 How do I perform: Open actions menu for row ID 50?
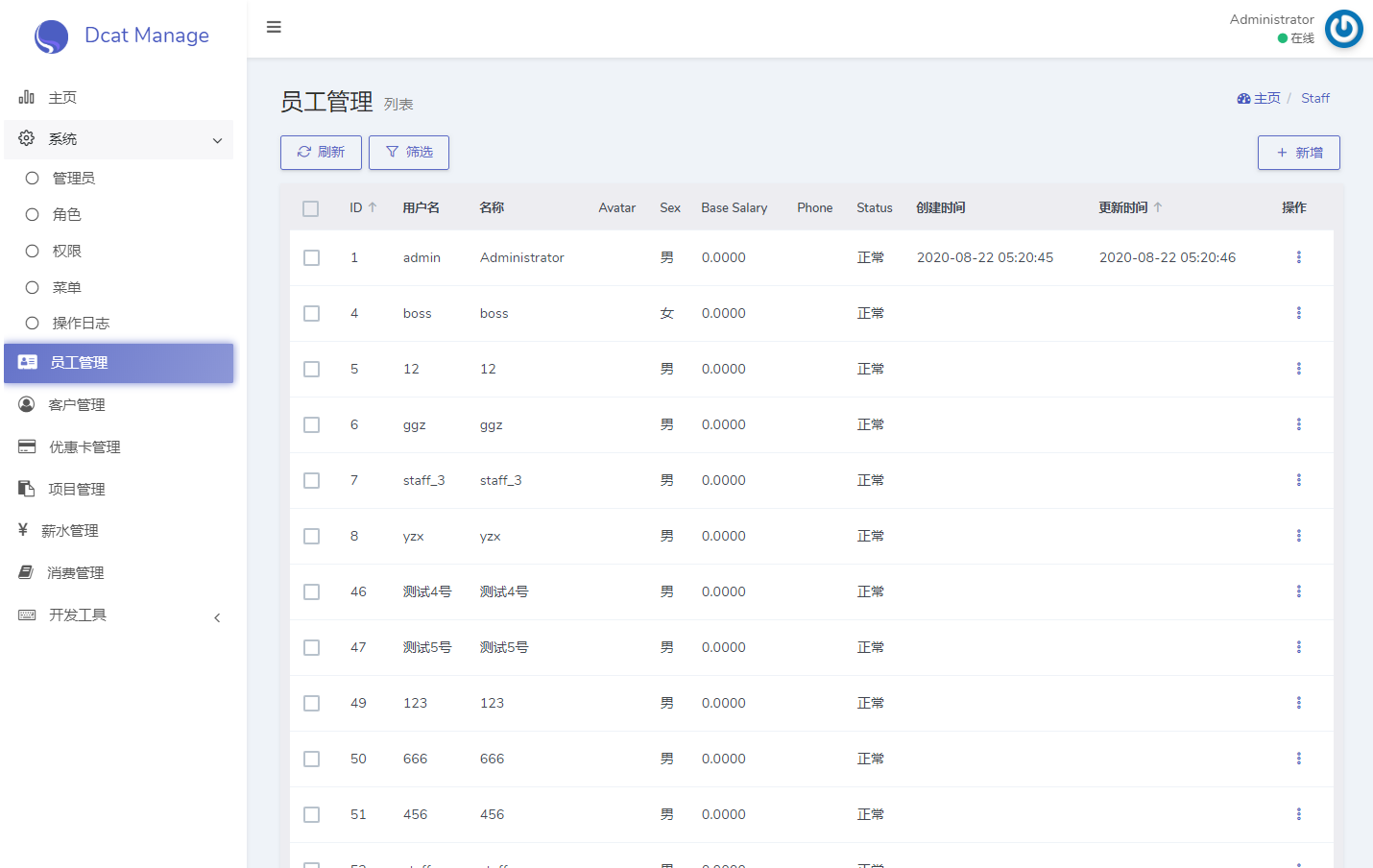click(1298, 759)
